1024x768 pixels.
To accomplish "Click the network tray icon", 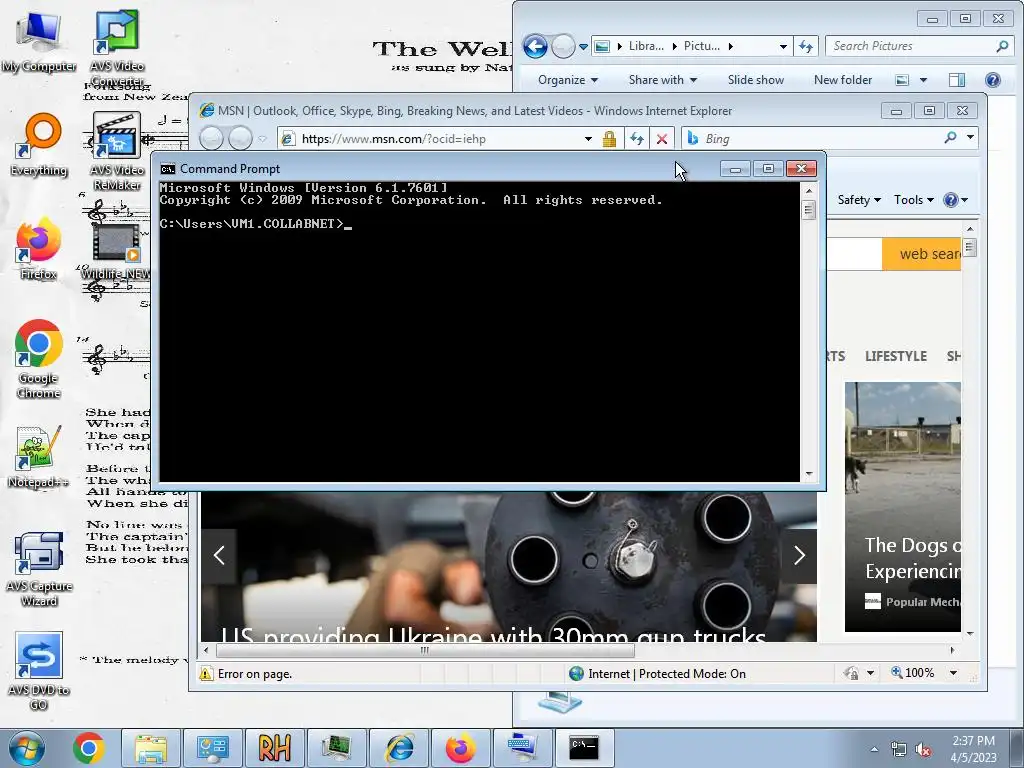I will pos(899,750).
